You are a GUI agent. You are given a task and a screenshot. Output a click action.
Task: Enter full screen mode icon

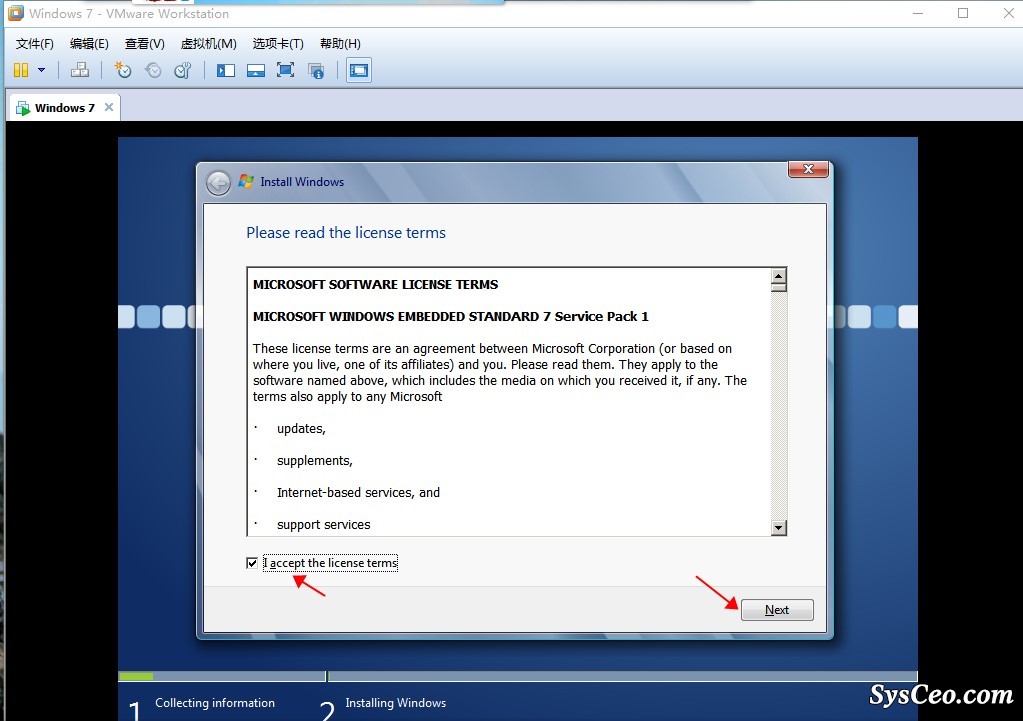tap(285, 70)
